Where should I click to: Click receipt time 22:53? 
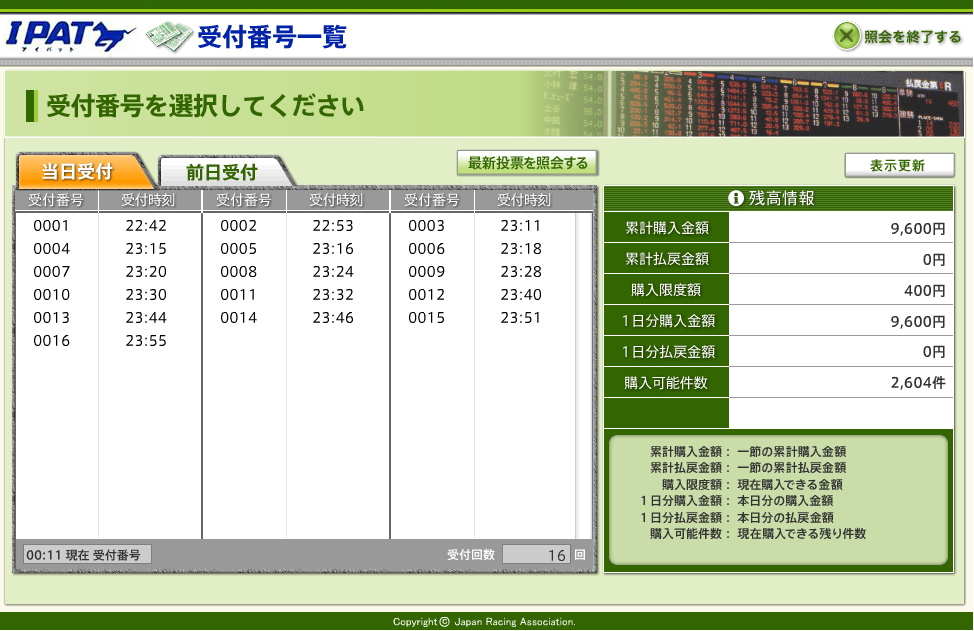[333, 226]
